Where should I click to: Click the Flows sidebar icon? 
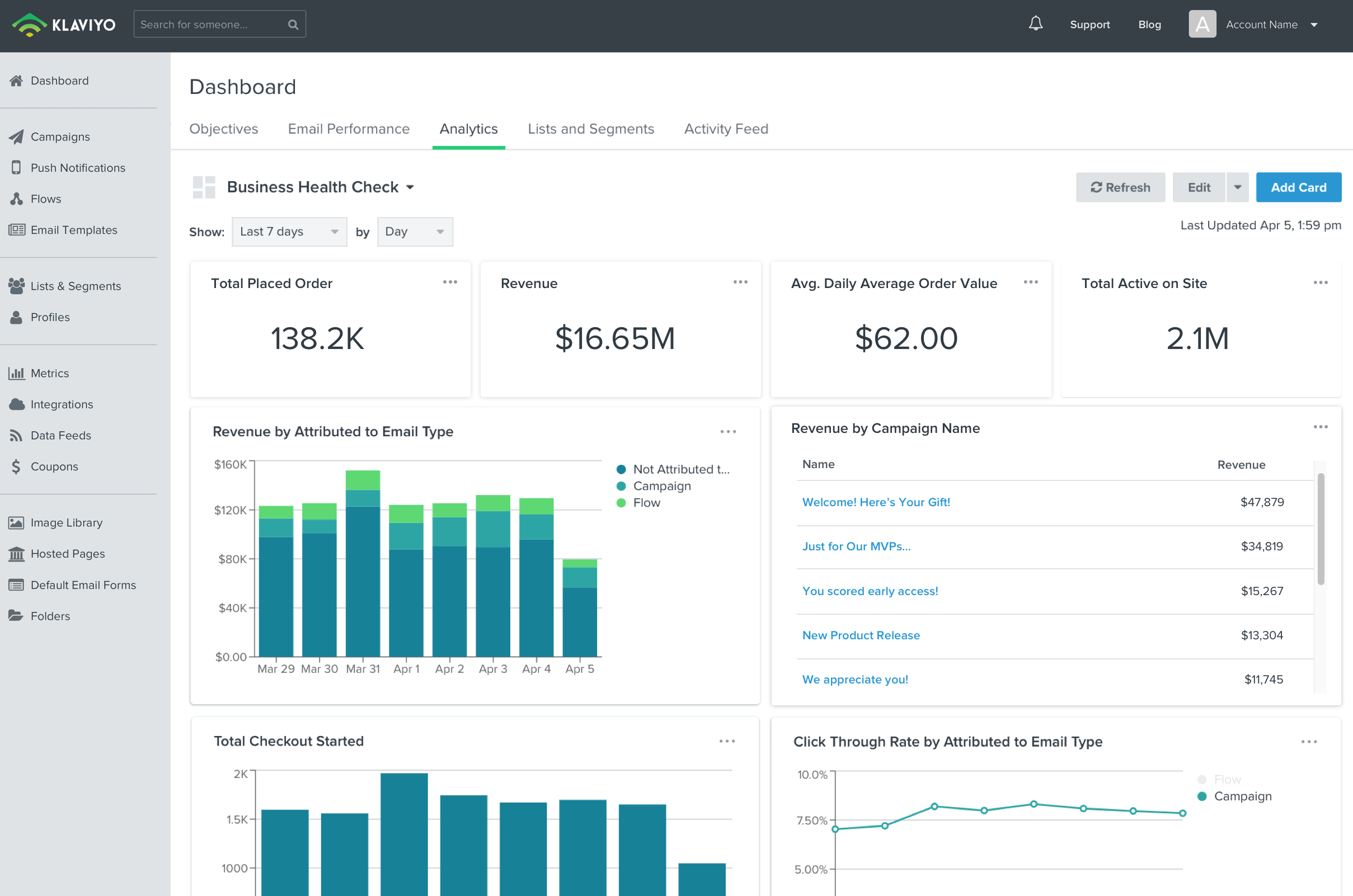(x=17, y=199)
